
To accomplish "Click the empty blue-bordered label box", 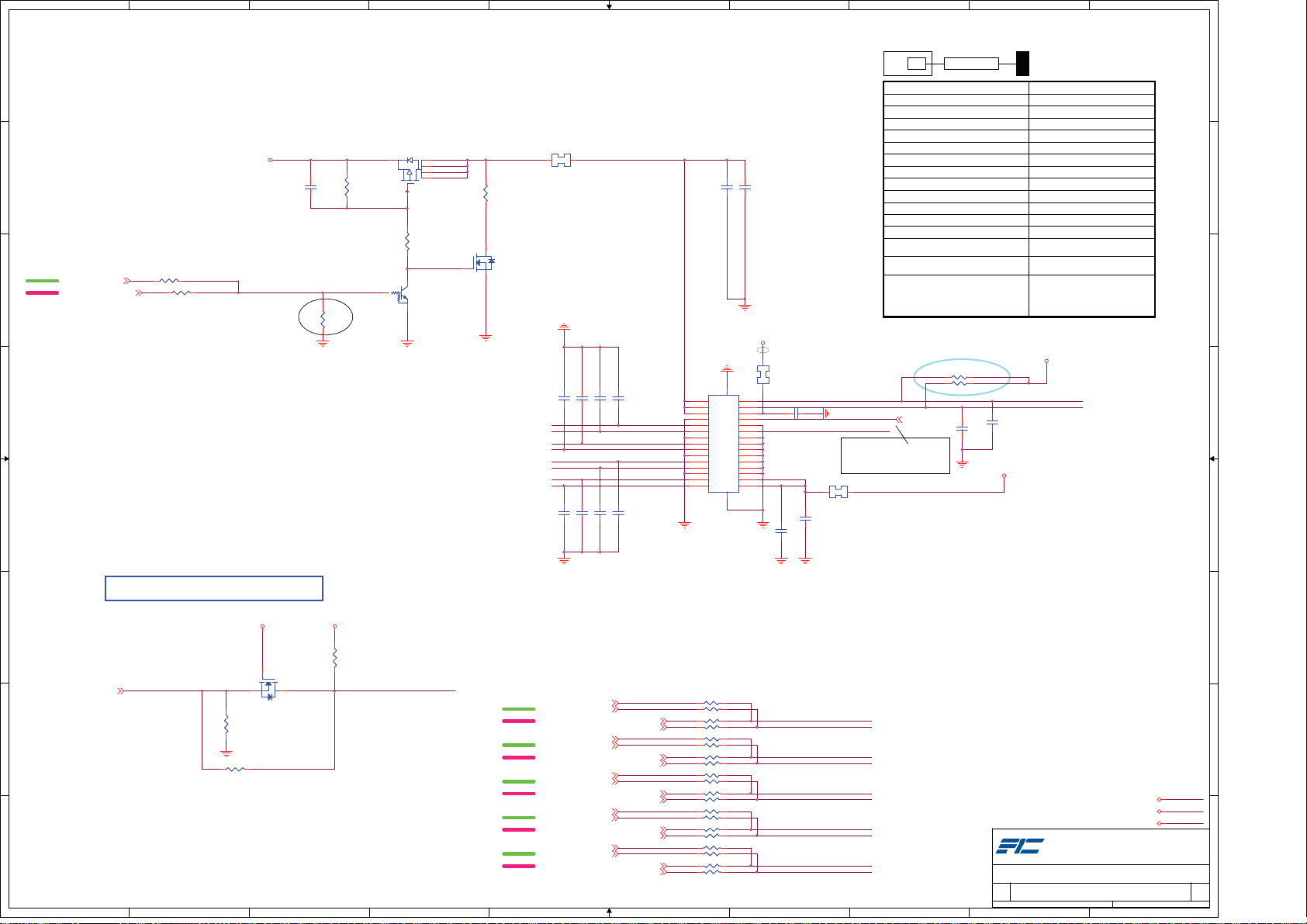I will point(214,588).
